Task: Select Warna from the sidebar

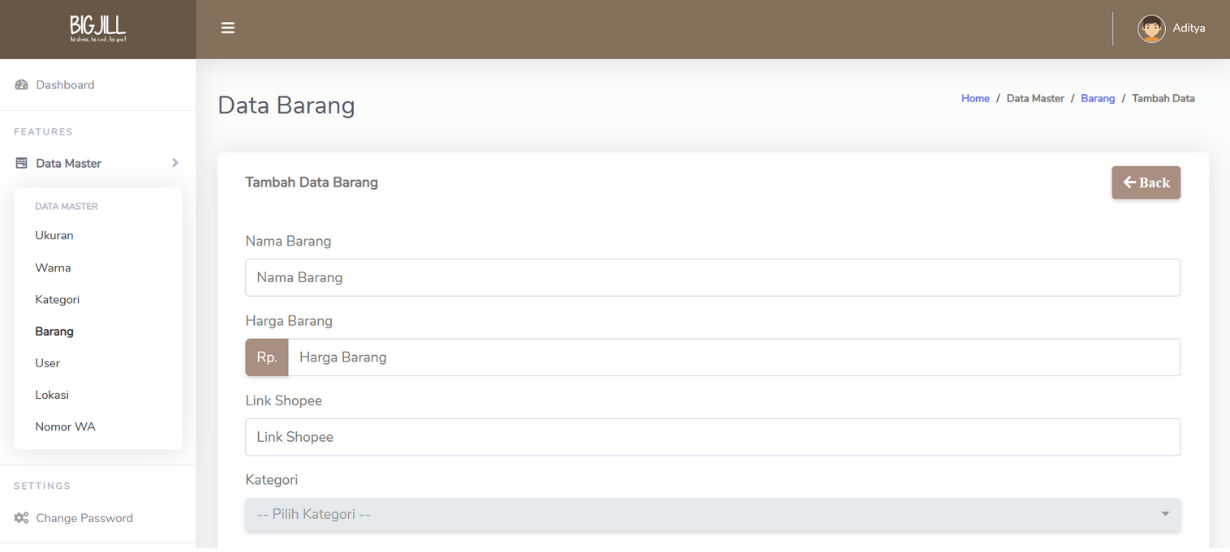Action: (x=53, y=268)
